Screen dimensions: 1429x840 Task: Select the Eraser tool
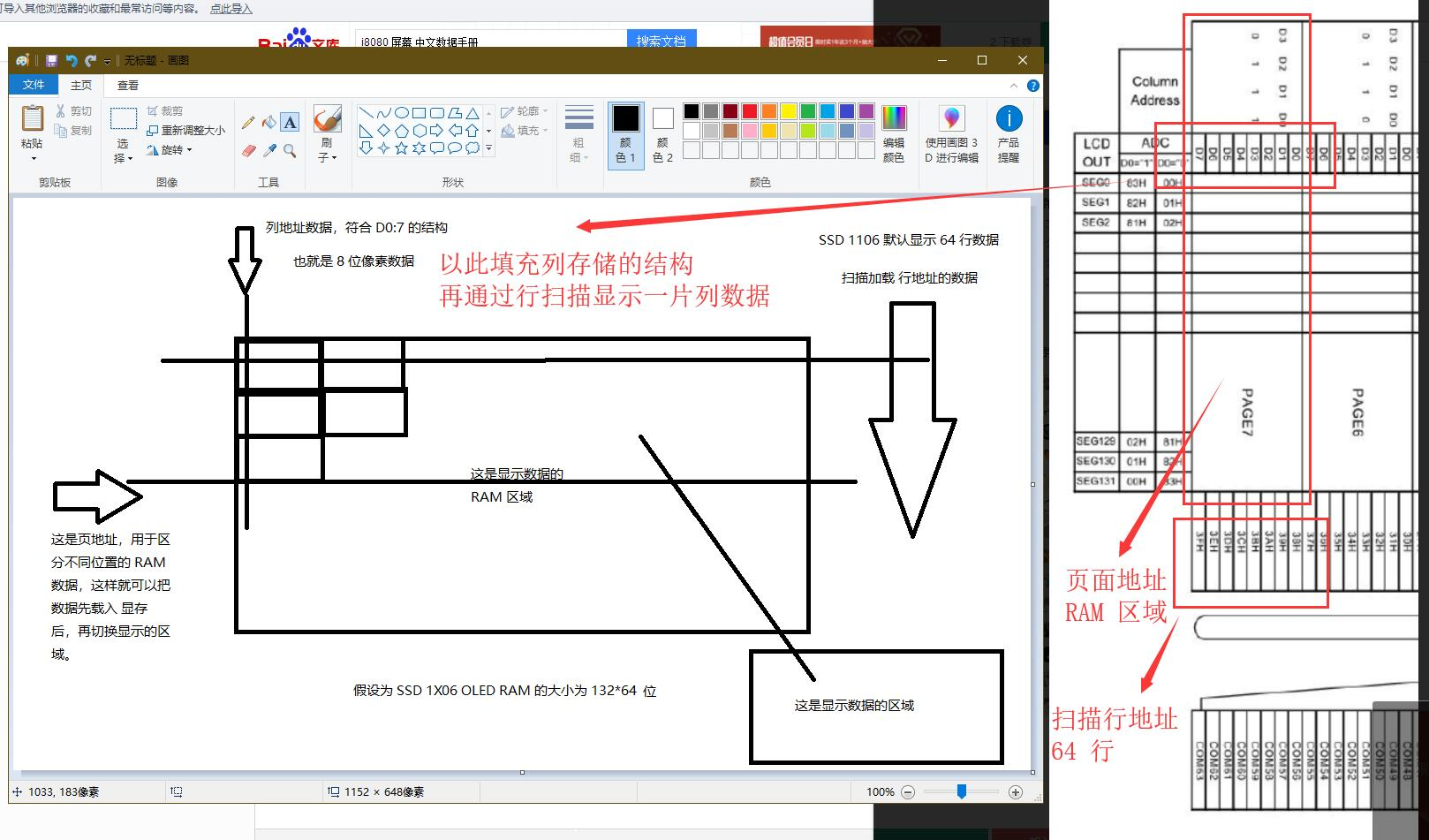point(248,150)
